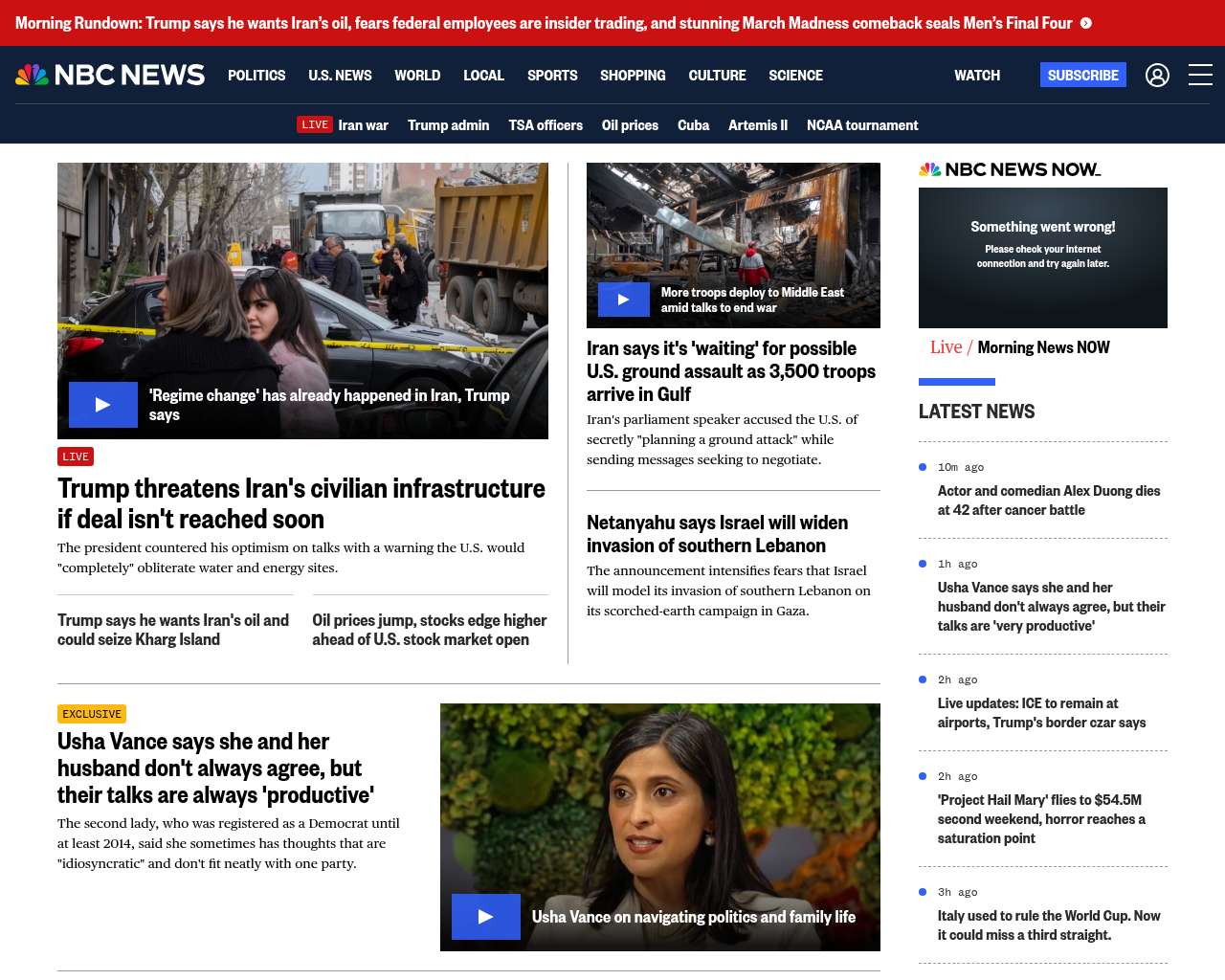Open the hamburger menu icon
The image size is (1225, 980).
pos(1200,75)
